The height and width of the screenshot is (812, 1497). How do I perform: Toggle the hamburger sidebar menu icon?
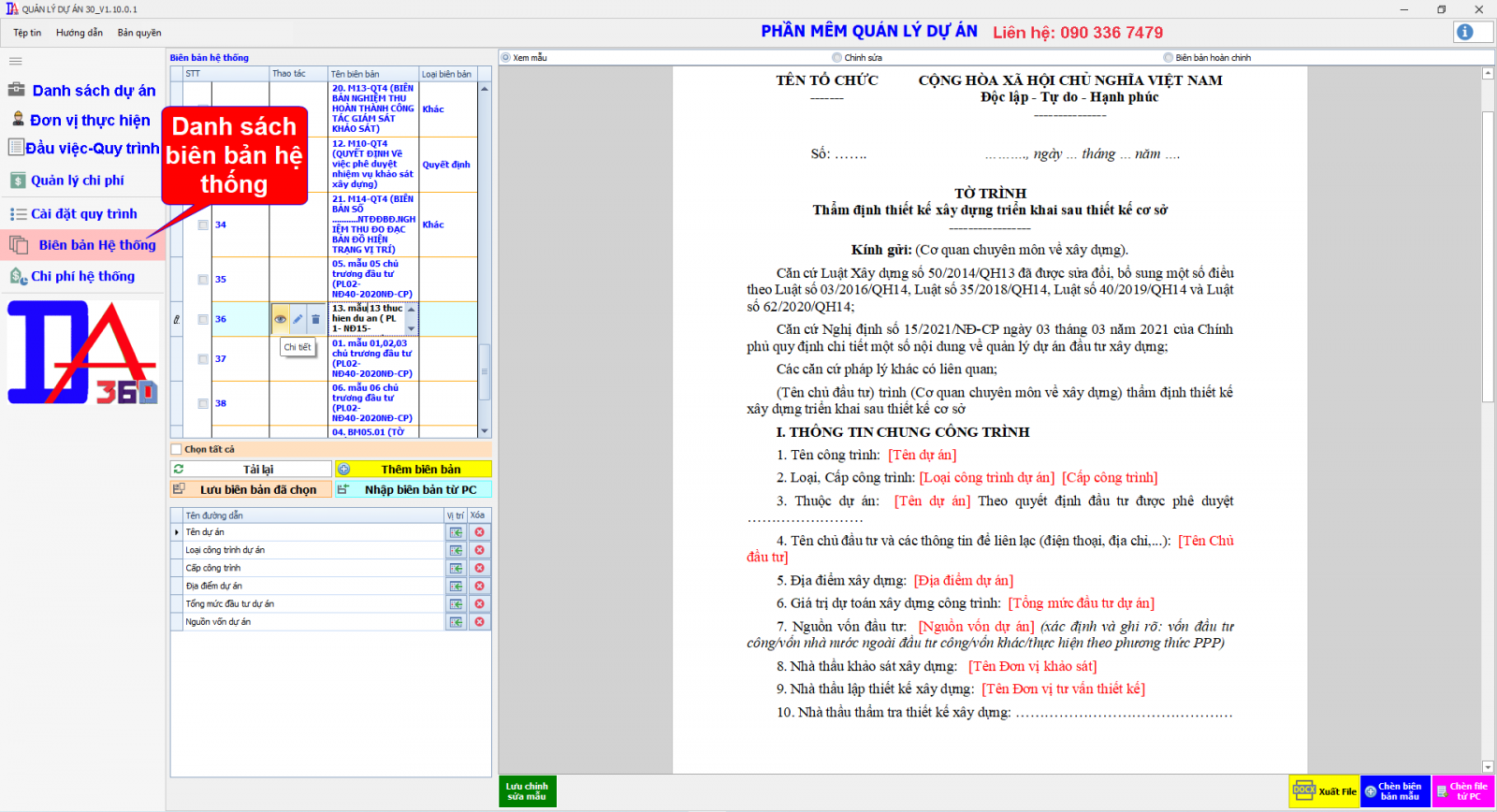pos(15,61)
